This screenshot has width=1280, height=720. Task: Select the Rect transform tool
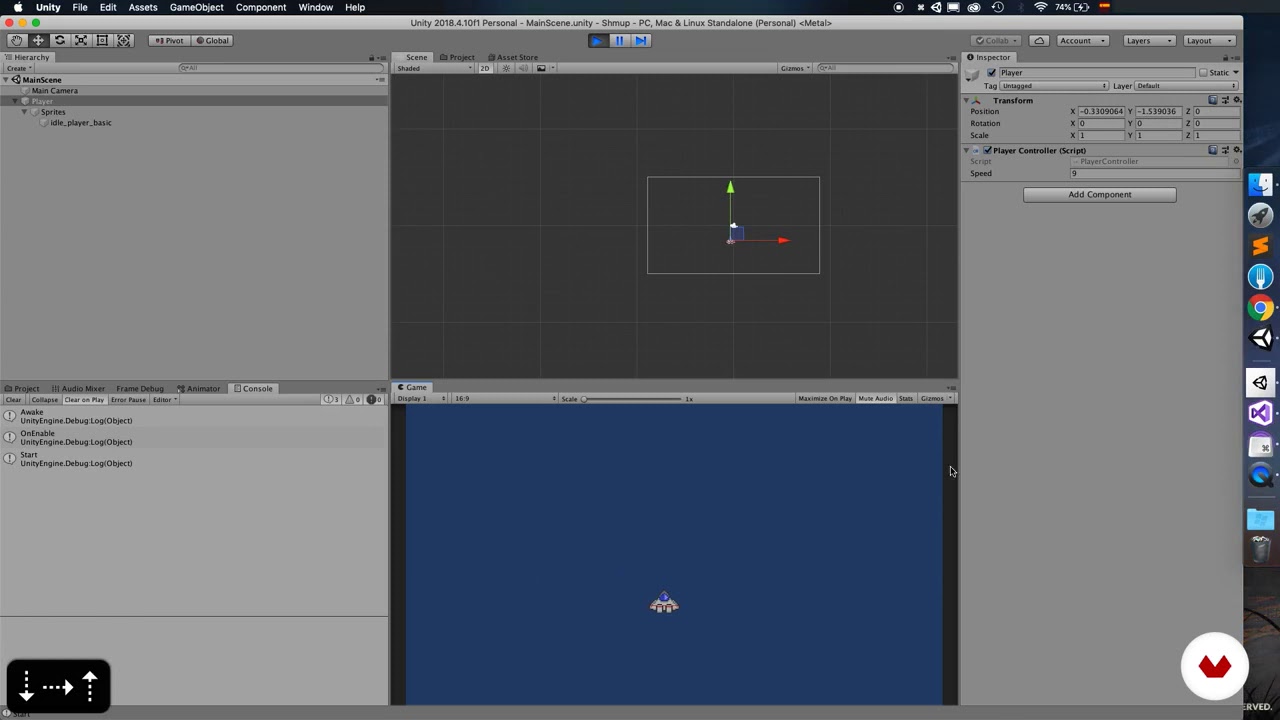(102, 40)
